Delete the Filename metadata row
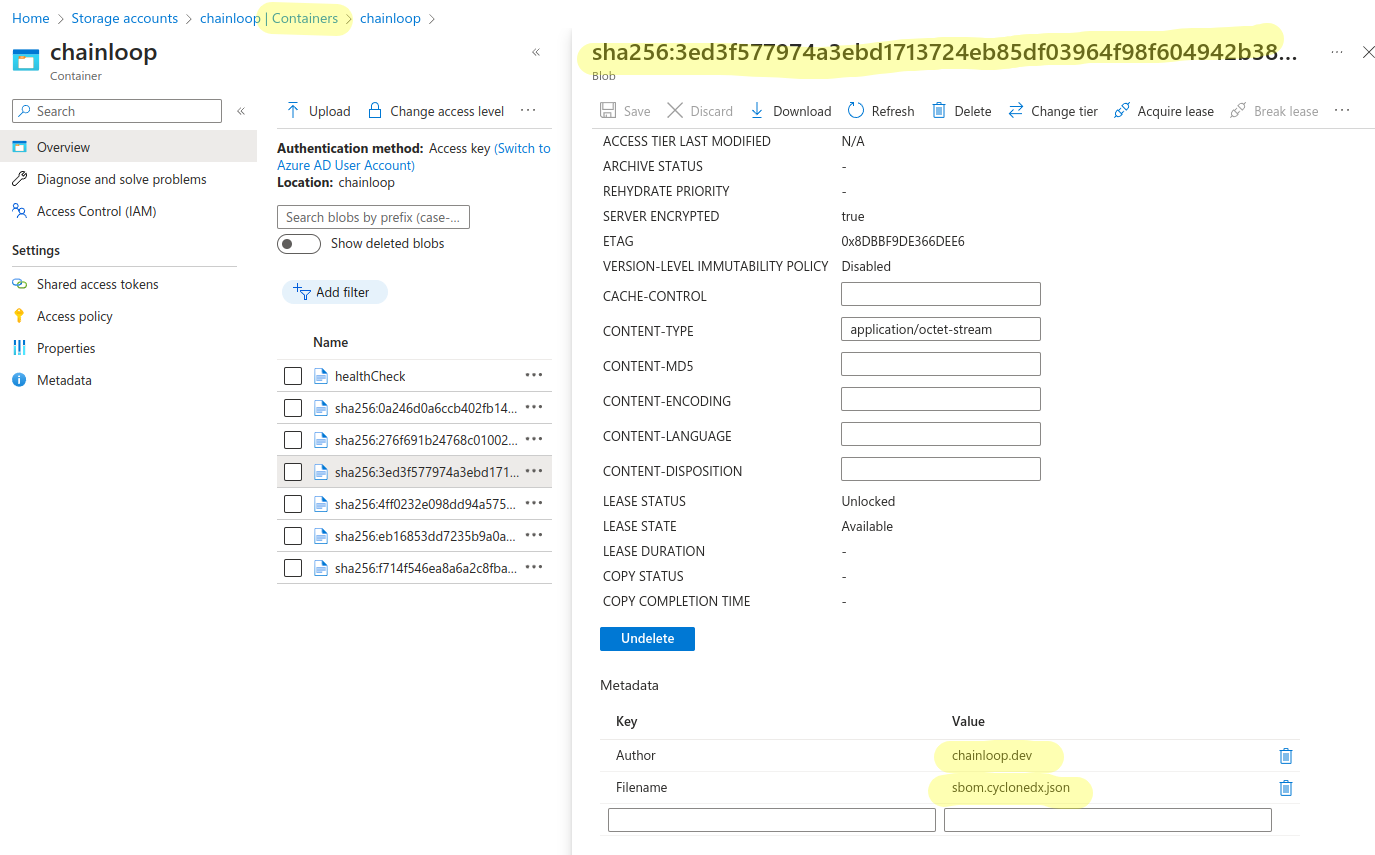The image size is (1375, 855). click(1286, 788)
